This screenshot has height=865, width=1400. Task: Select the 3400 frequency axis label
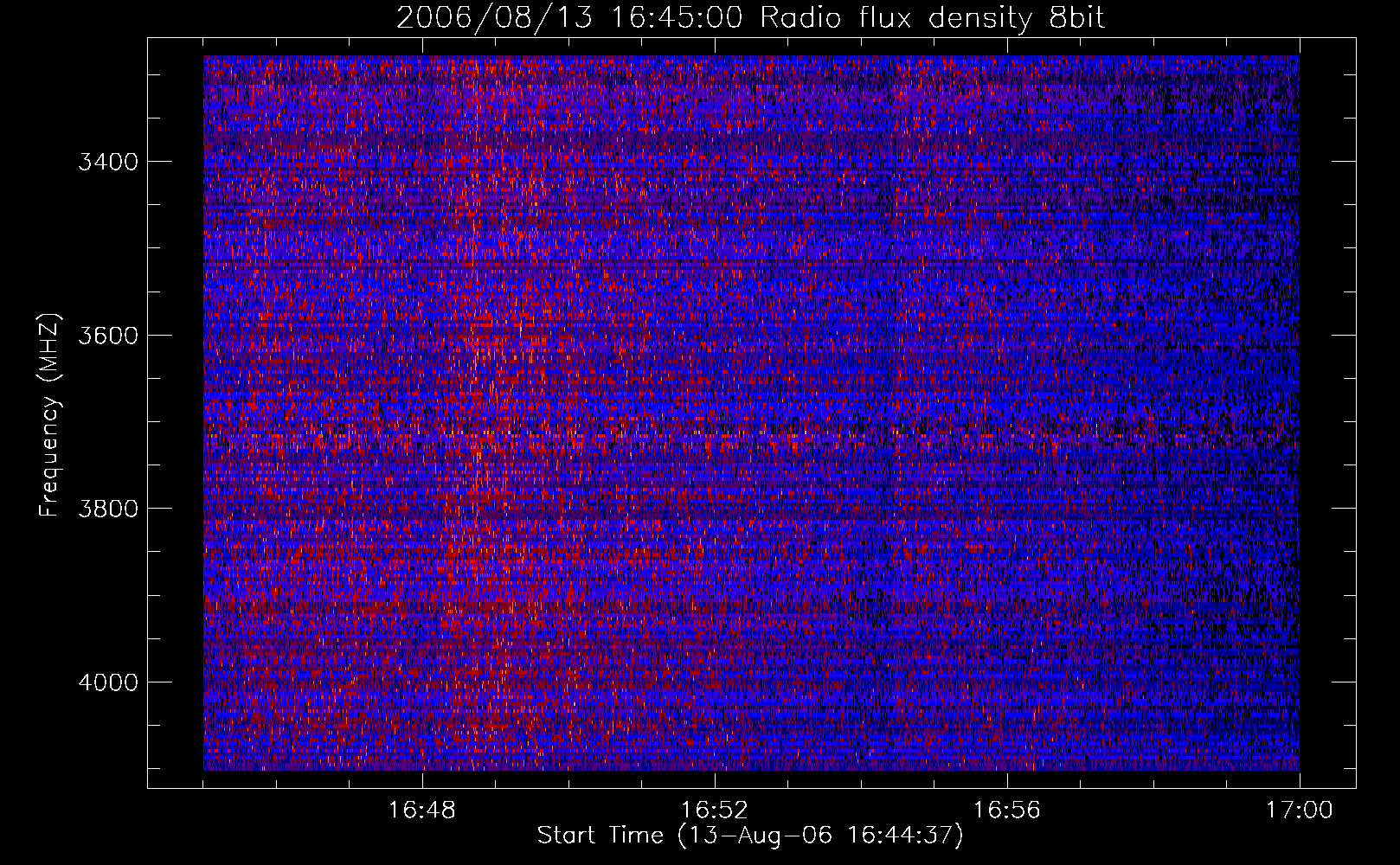pos(108,163)
